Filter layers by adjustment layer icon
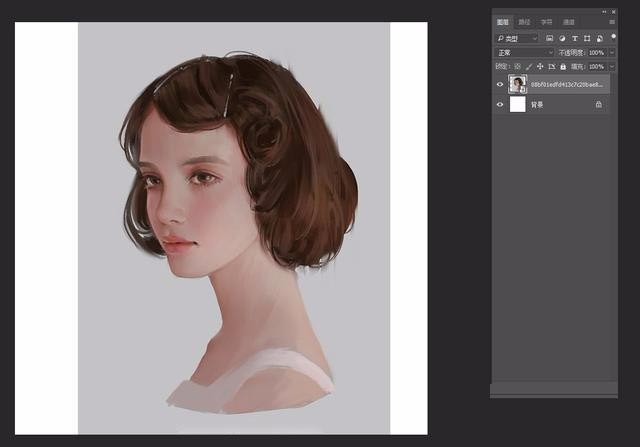This screenshot has width=640, height=447. 561,38
